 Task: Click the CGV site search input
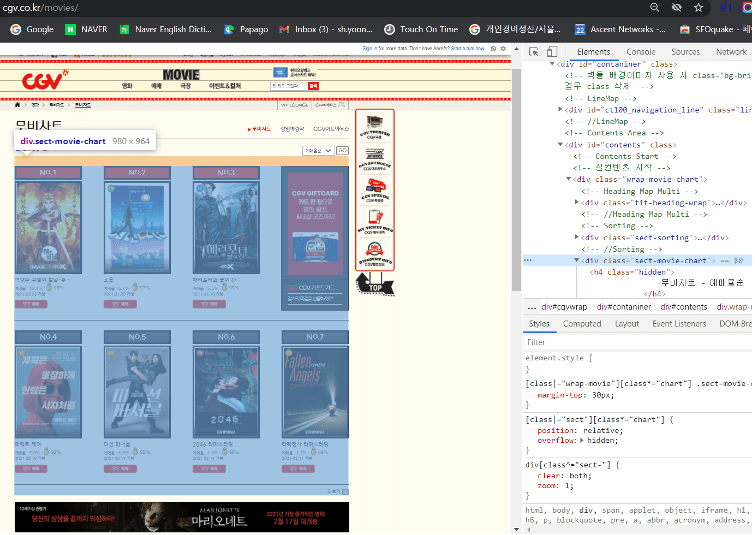click(289, 86)
